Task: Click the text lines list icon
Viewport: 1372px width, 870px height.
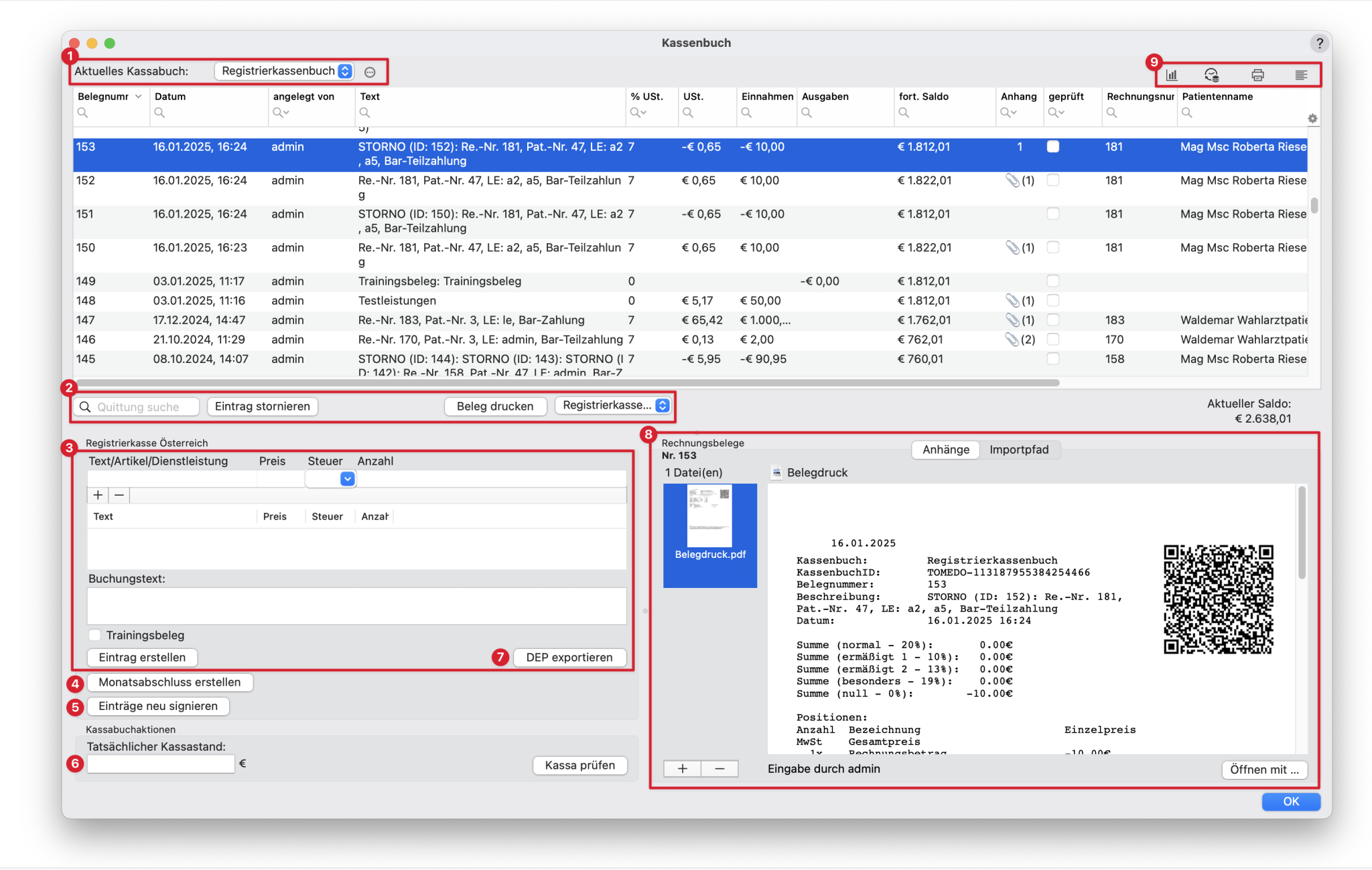Action: [x=1301, y=75]
